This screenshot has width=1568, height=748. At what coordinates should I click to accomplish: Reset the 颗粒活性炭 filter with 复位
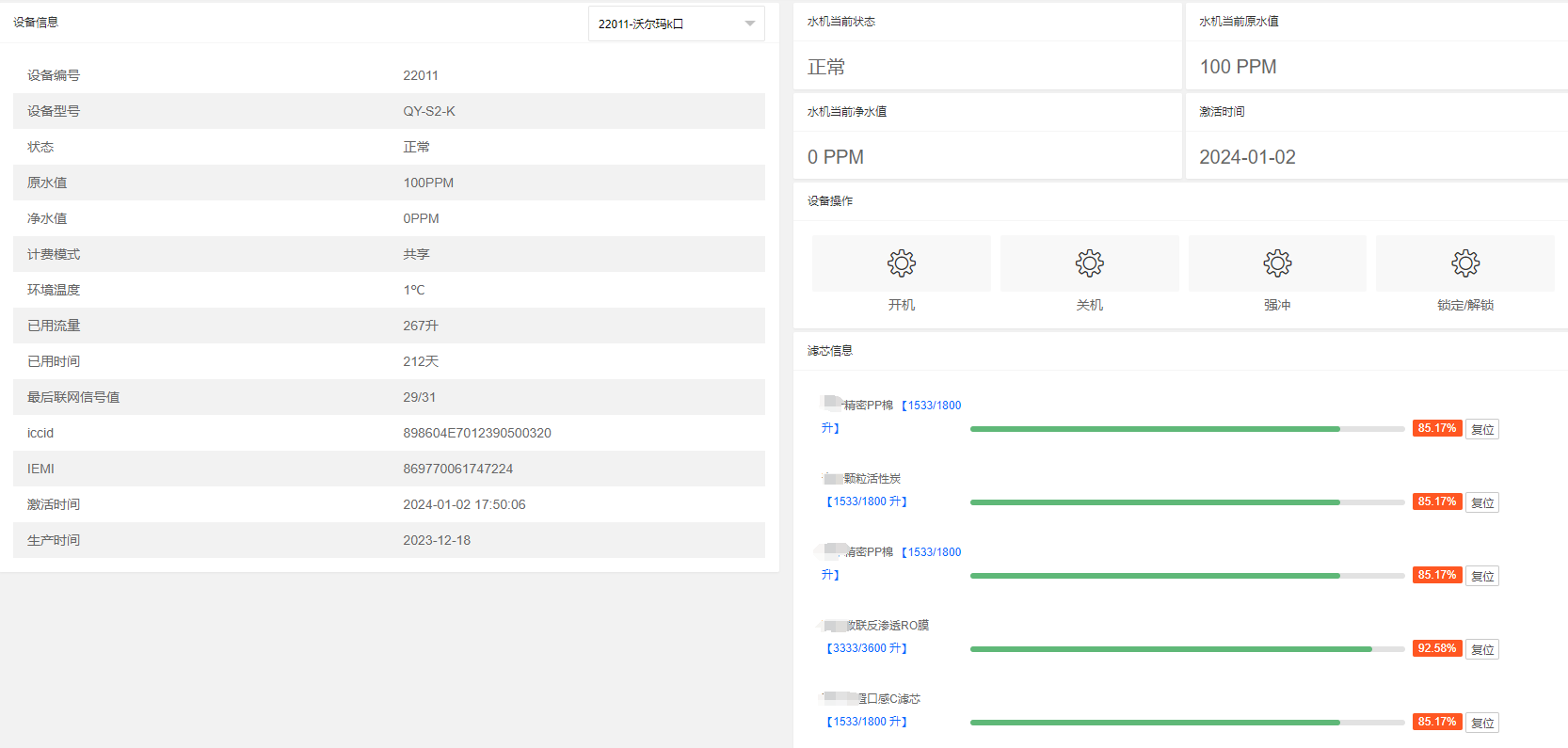click(1482, 502)
